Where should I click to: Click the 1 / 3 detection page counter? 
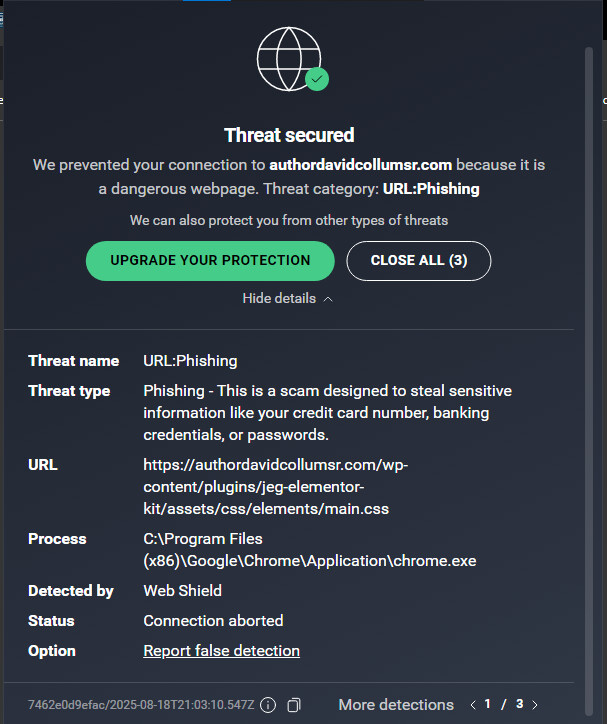click(504, 705)
